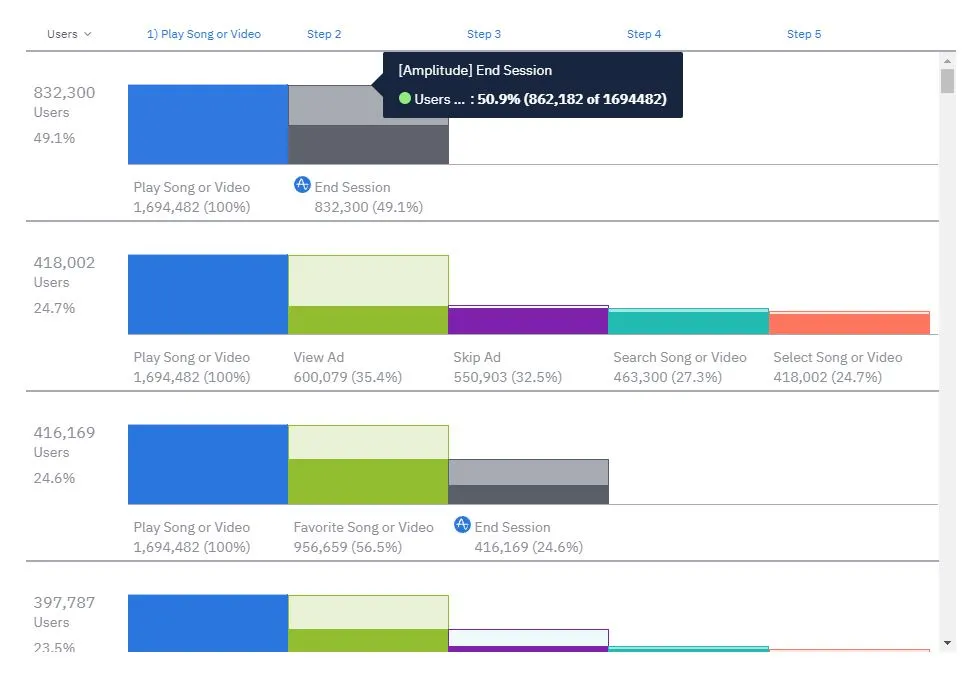This screenshot has width=973, height=673.
Task: Click green dot in the End Session tooltip
Action: pos(405,99)
